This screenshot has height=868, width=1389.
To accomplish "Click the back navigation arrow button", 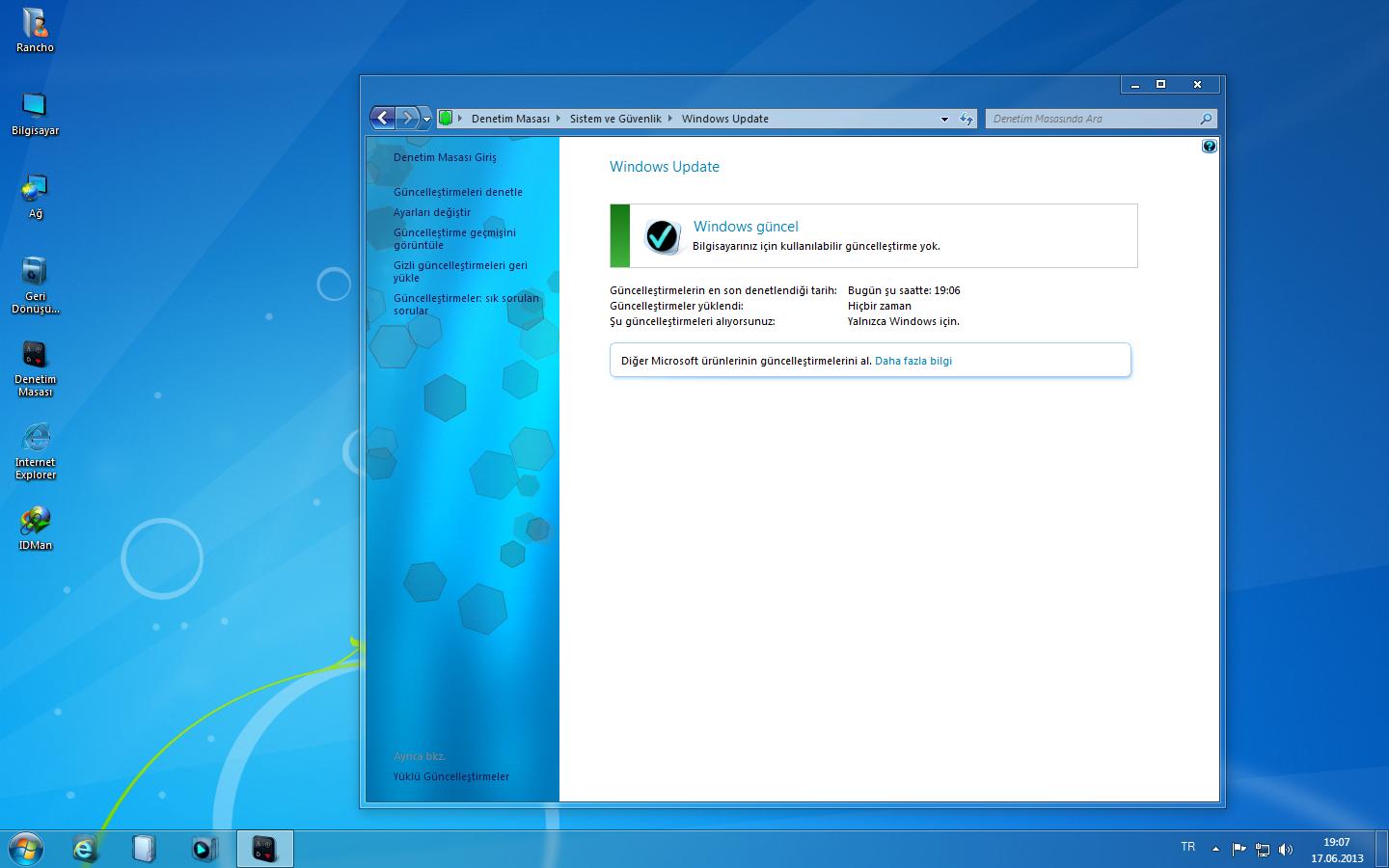I will pyautogui.click(x=383, y=118).
